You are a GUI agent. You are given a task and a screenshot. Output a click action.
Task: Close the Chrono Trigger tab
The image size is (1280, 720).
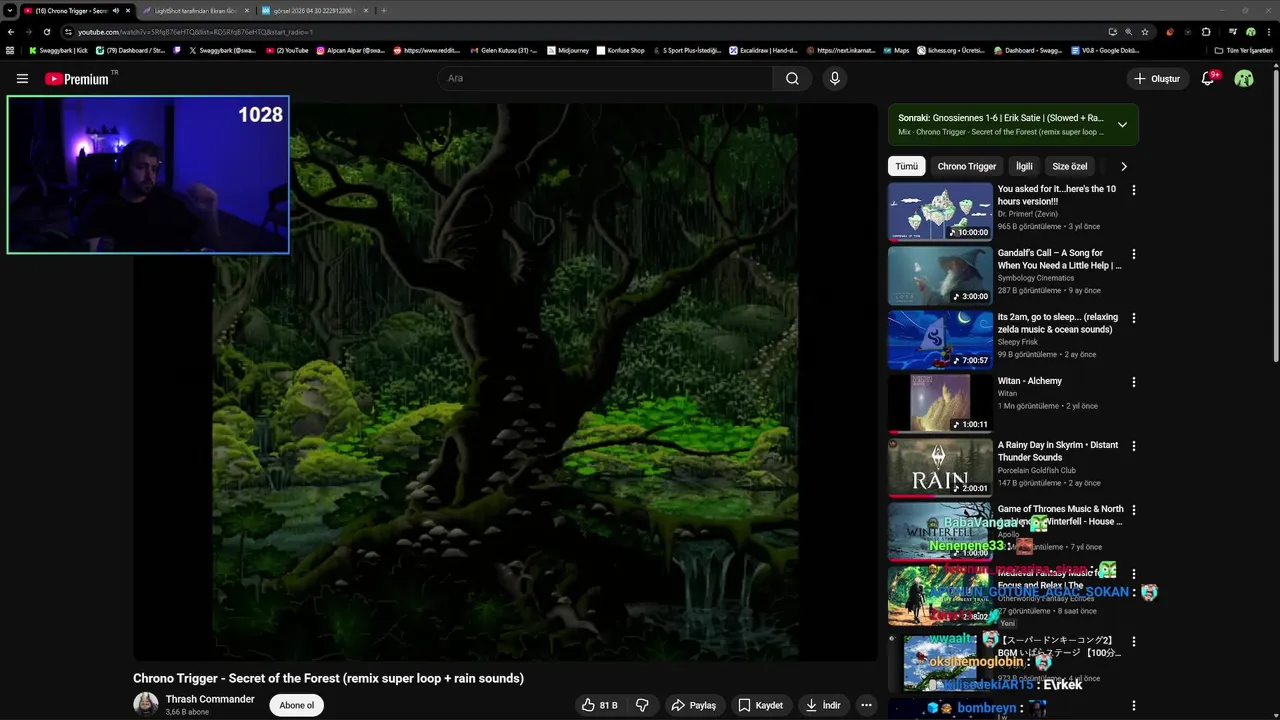click(128, 11)
